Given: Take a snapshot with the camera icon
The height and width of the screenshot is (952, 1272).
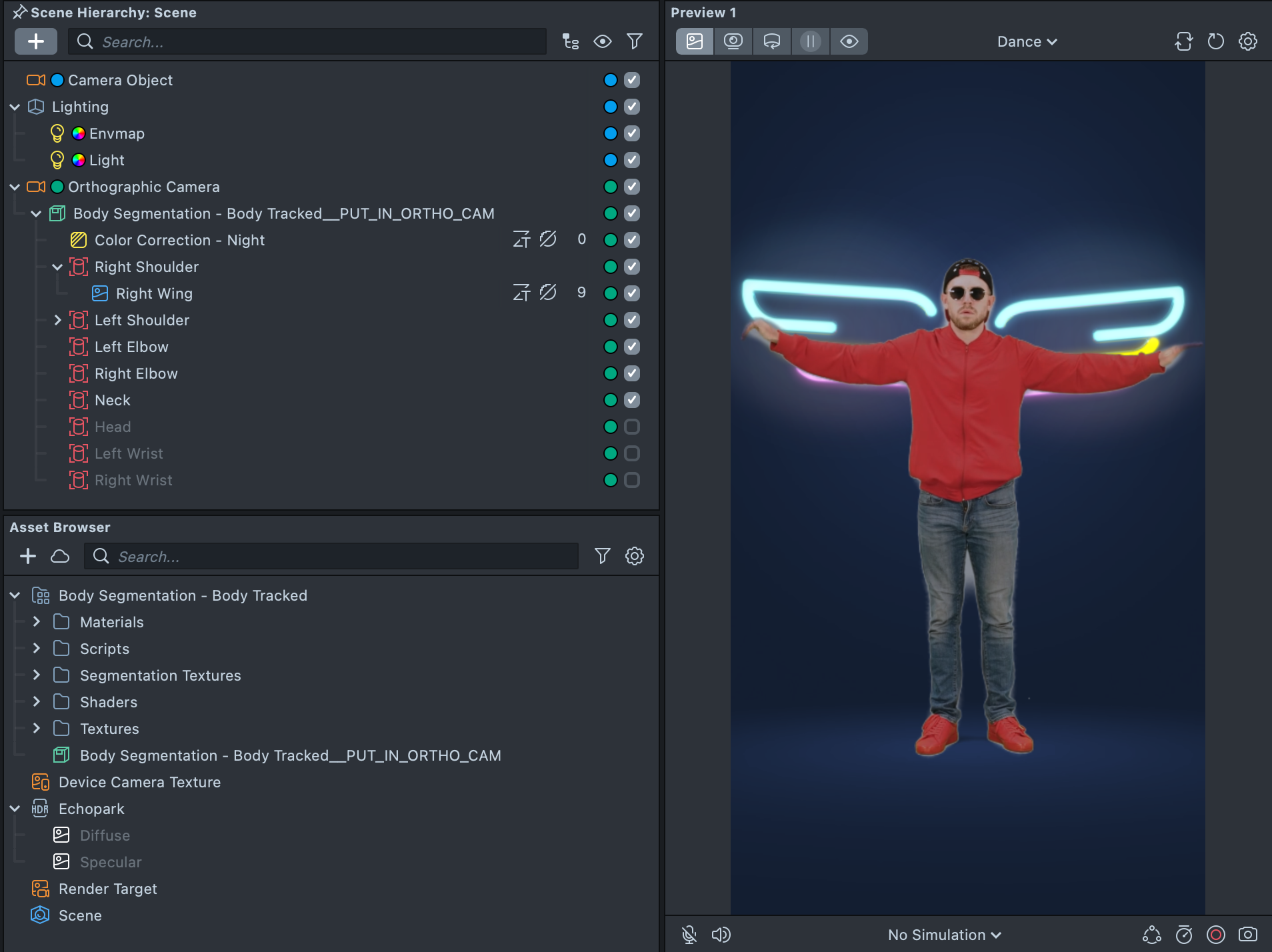Looking at the screenshot, I should tap(1247, 935).
